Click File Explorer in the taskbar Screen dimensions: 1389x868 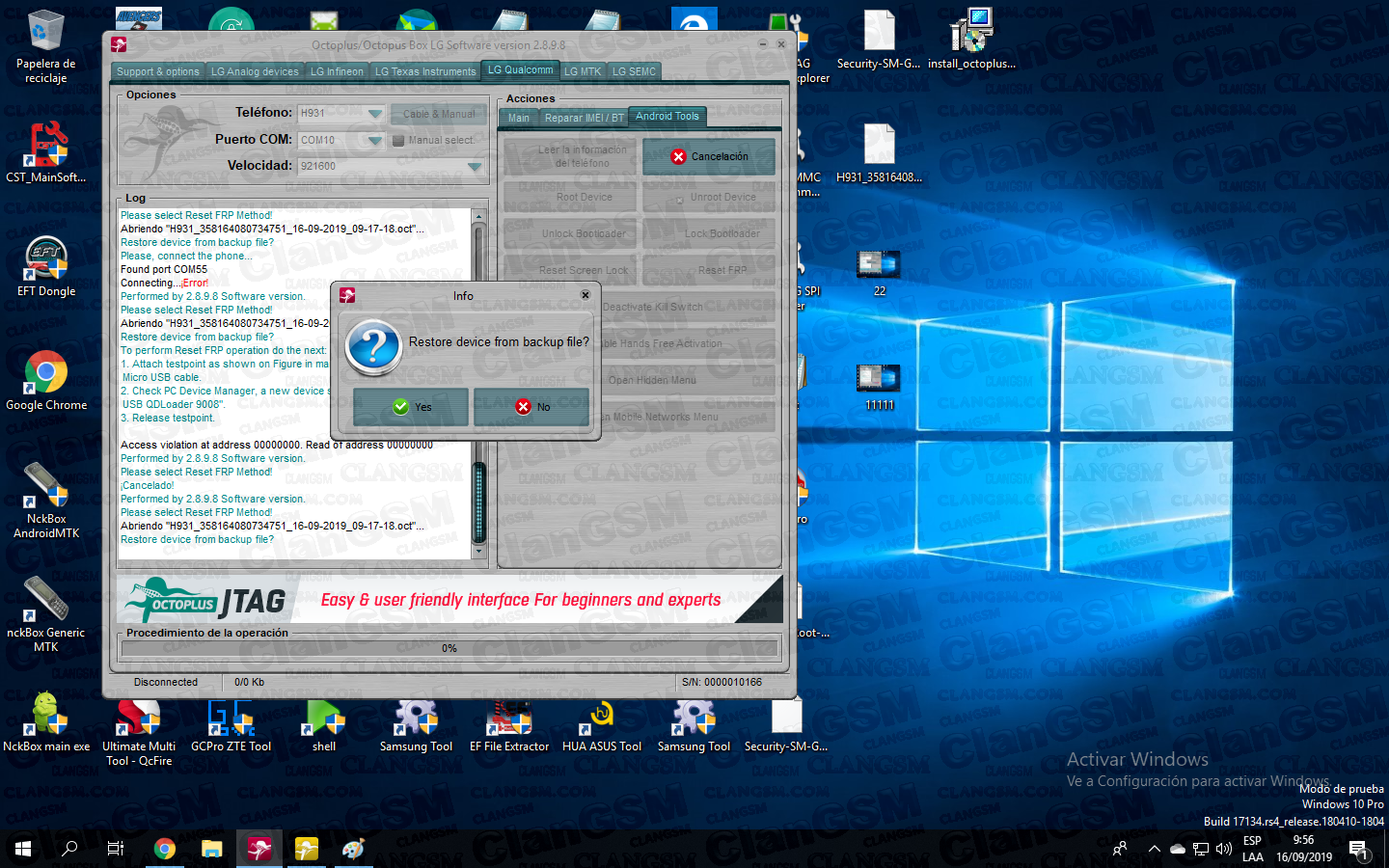click(x=211, y=849)
